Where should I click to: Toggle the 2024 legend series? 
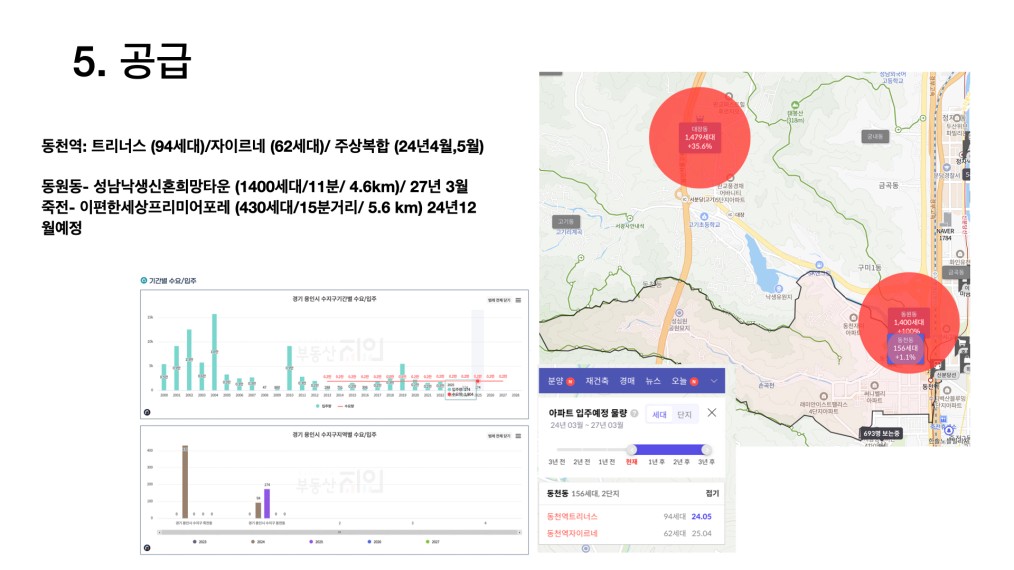[x=257, y=542]
